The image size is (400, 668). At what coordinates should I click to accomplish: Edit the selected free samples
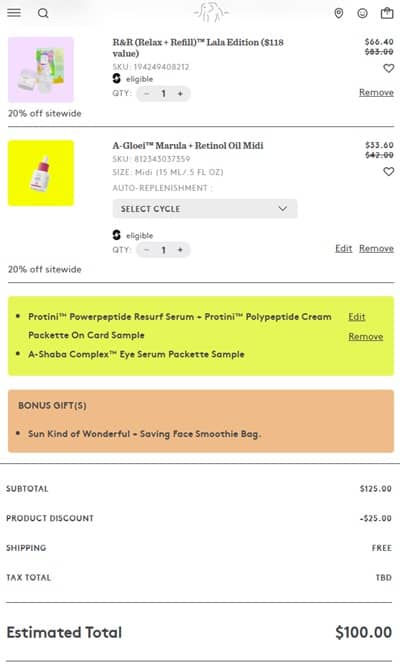click(357, 317)
